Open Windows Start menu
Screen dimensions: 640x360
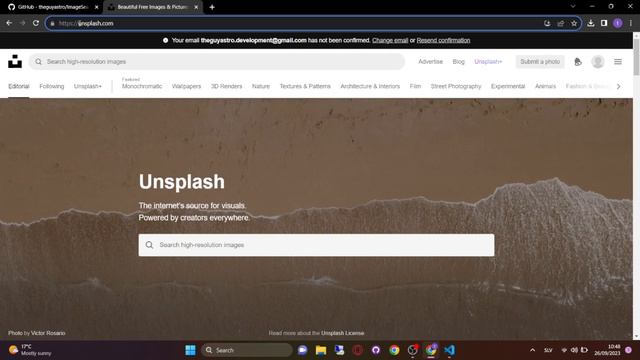pyautogui.click(x=190, y=350)
